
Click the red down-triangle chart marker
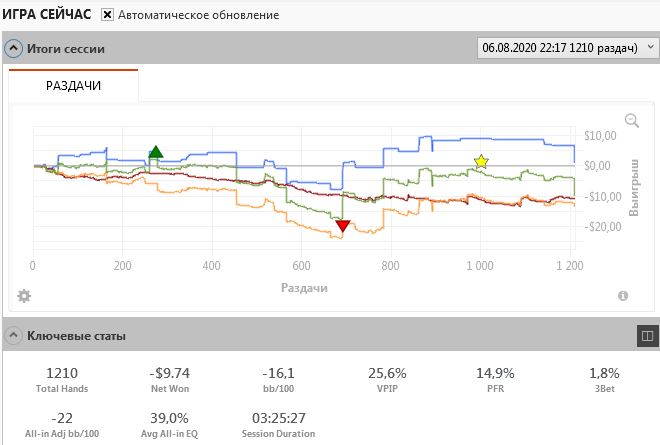[343, 226]
